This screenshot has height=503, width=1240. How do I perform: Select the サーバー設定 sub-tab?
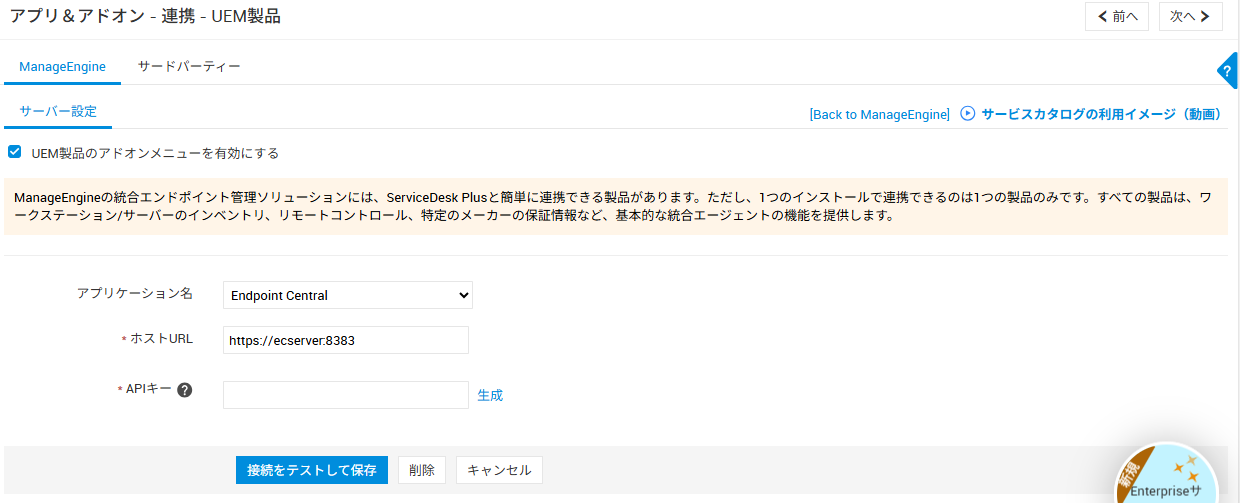pos(58,112)
